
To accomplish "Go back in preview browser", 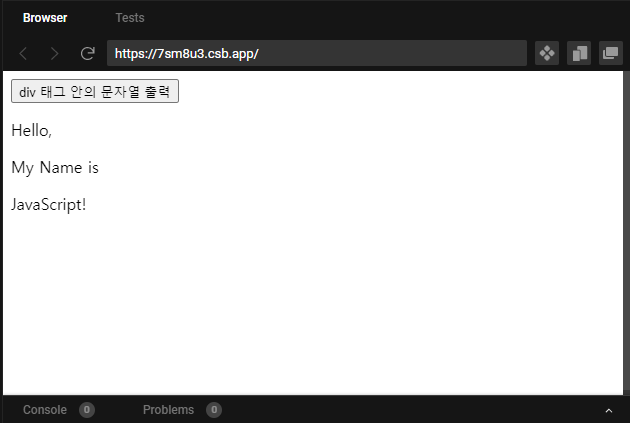I will point(23,53).
